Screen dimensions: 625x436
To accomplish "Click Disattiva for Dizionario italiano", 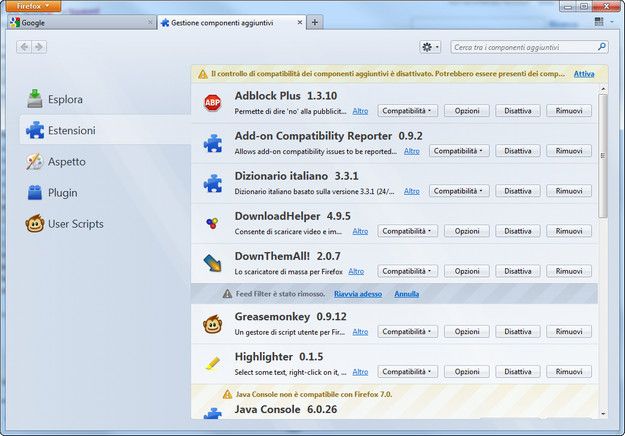I will 518,191.
